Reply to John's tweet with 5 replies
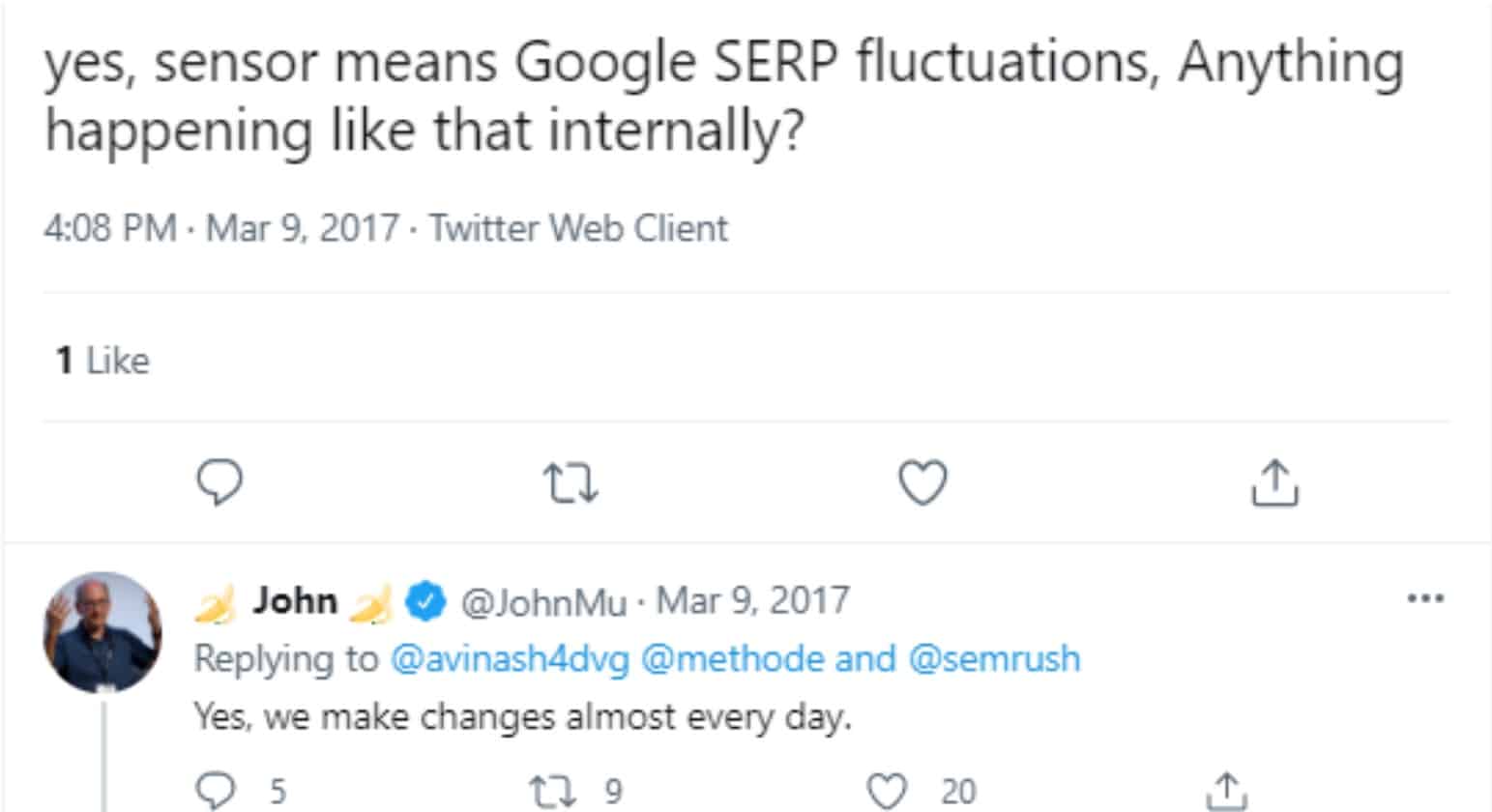 pyautogui.click(x=217, y=790)
